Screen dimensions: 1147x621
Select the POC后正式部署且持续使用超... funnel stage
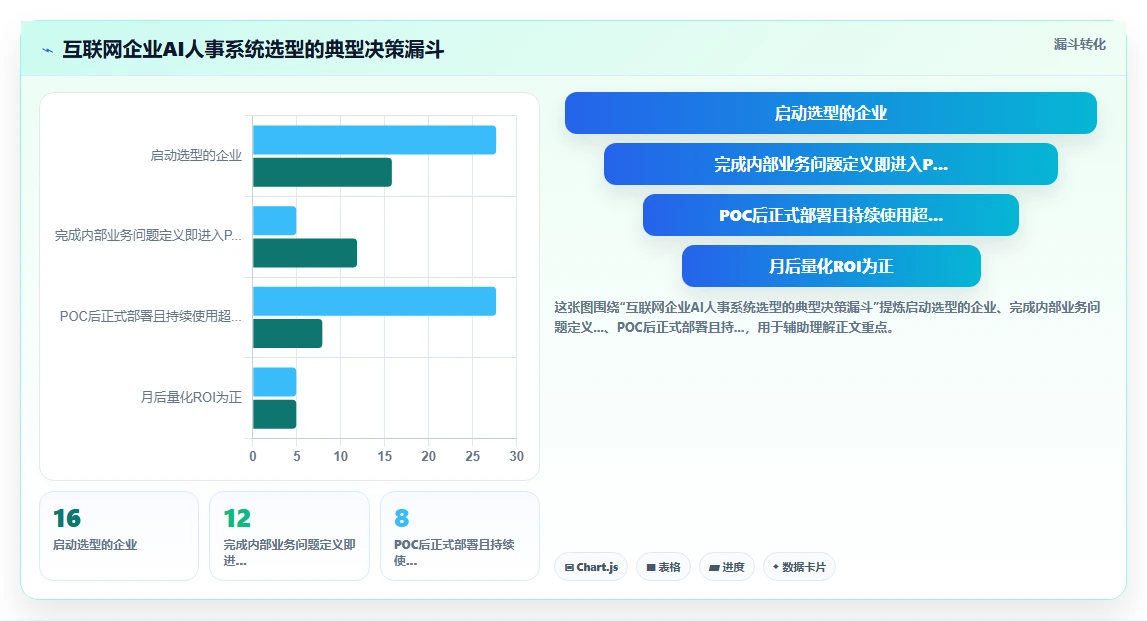point(830,215)
